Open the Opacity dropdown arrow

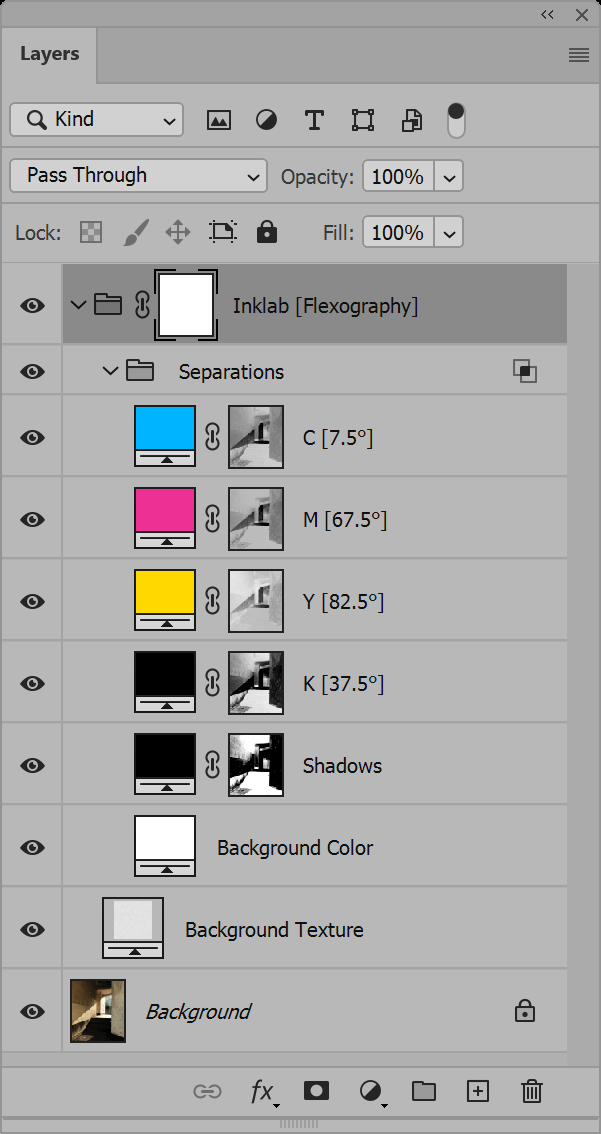(x=450, y=177)
